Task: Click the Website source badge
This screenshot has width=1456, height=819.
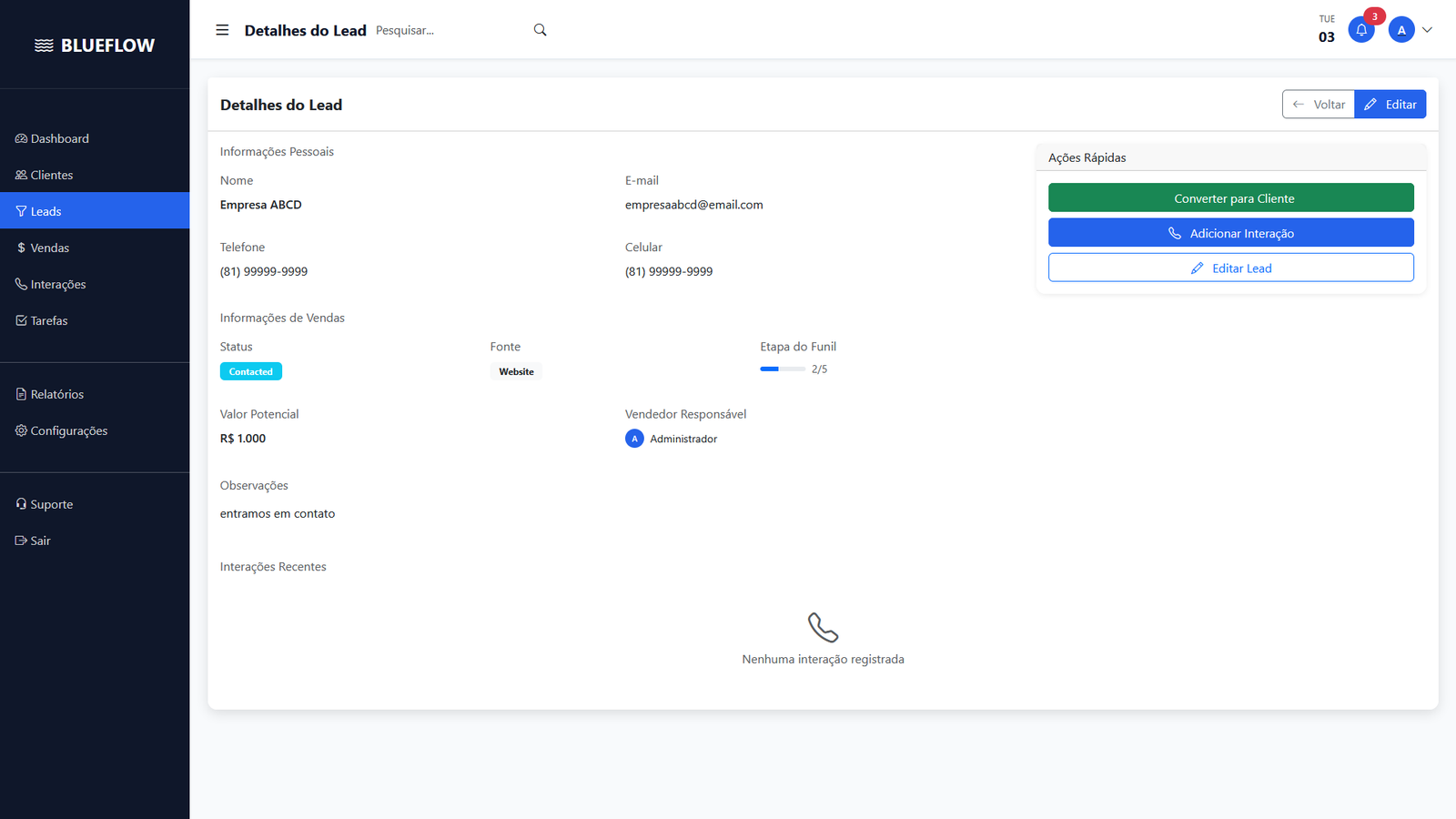Action: (x=516, y=370)
